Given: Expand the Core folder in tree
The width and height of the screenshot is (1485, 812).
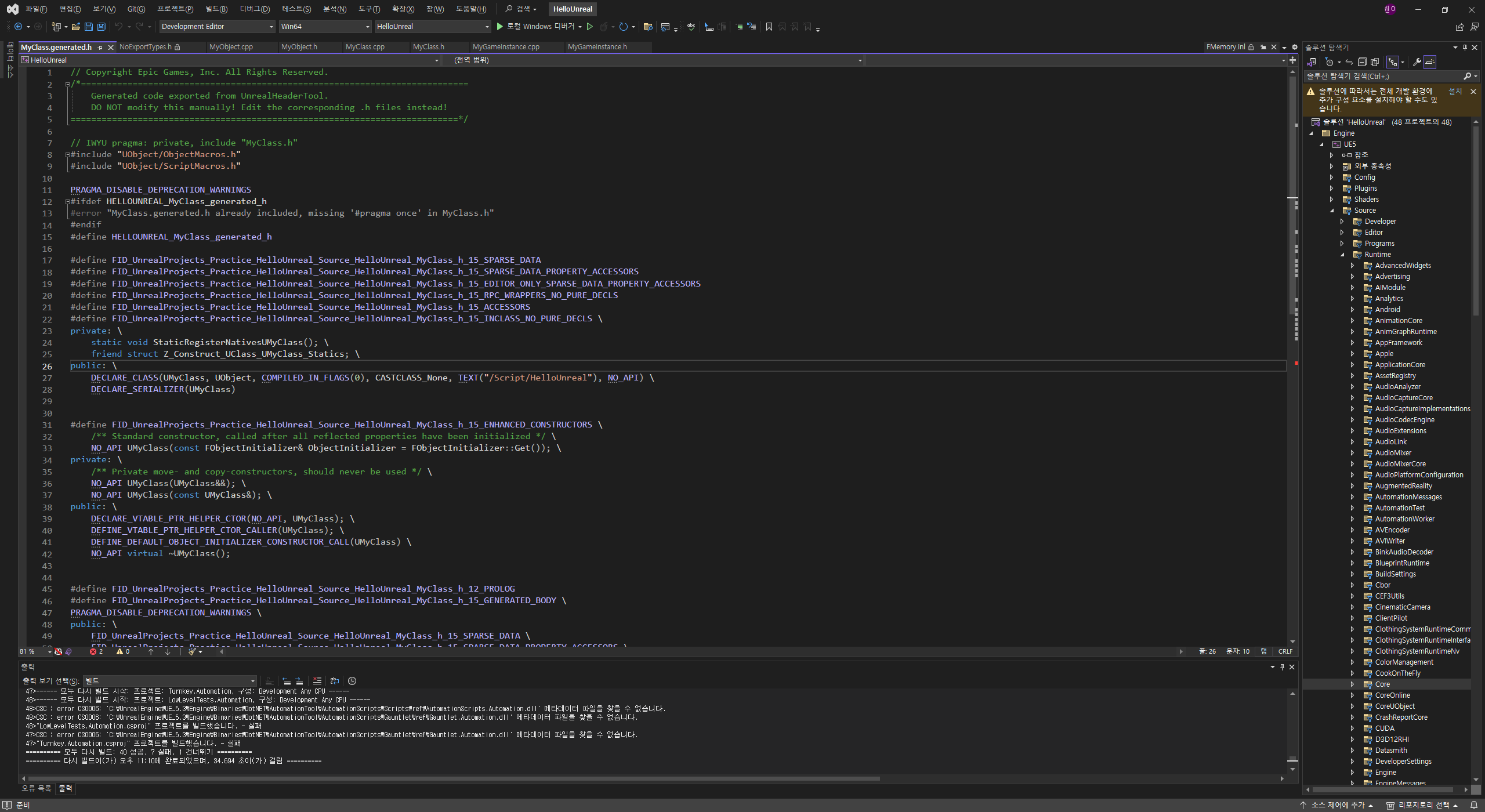Looking at the screenshot, I should (1352, 684).
